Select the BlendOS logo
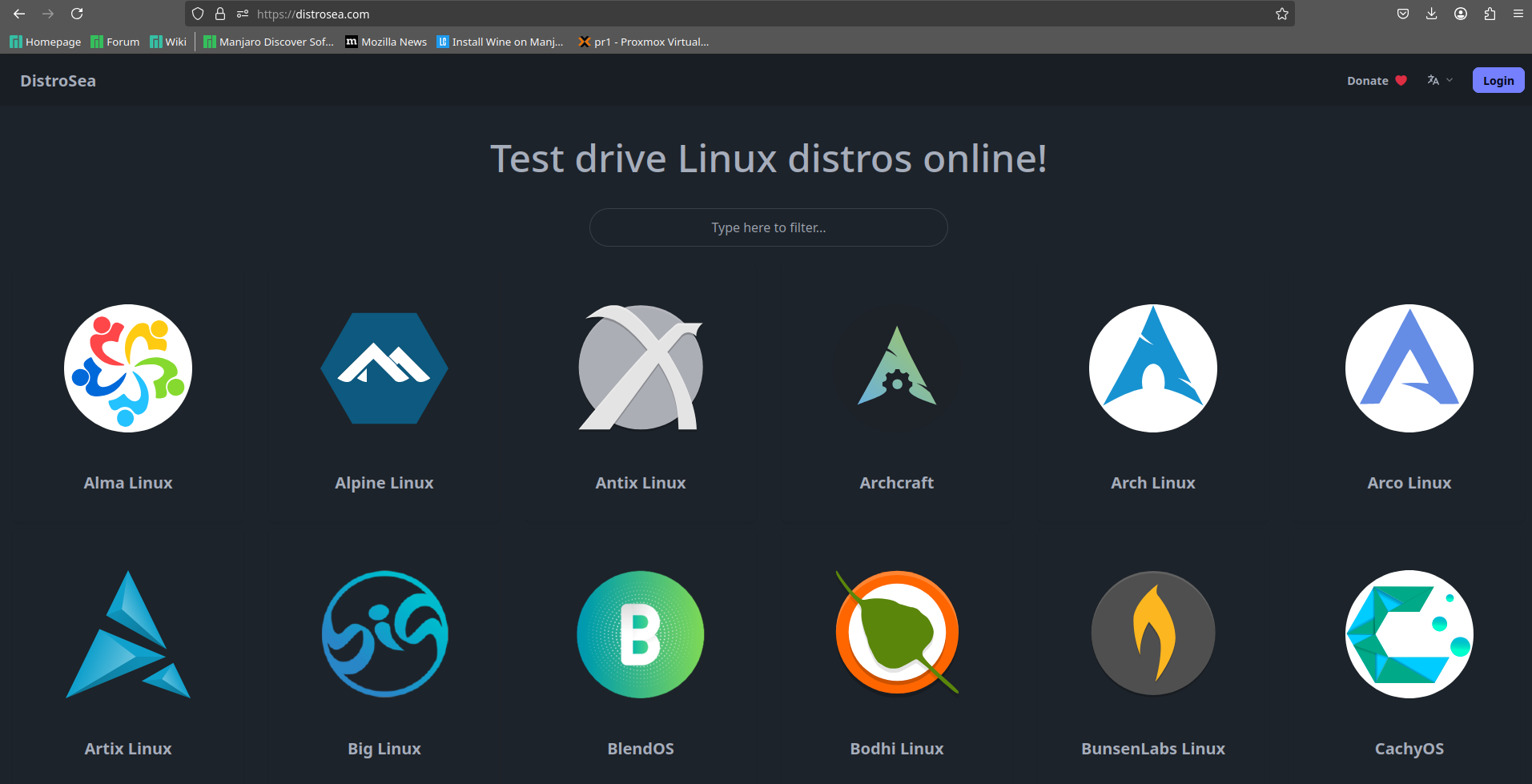This screenshot has width=1532, height=784. tap(641, 634)
